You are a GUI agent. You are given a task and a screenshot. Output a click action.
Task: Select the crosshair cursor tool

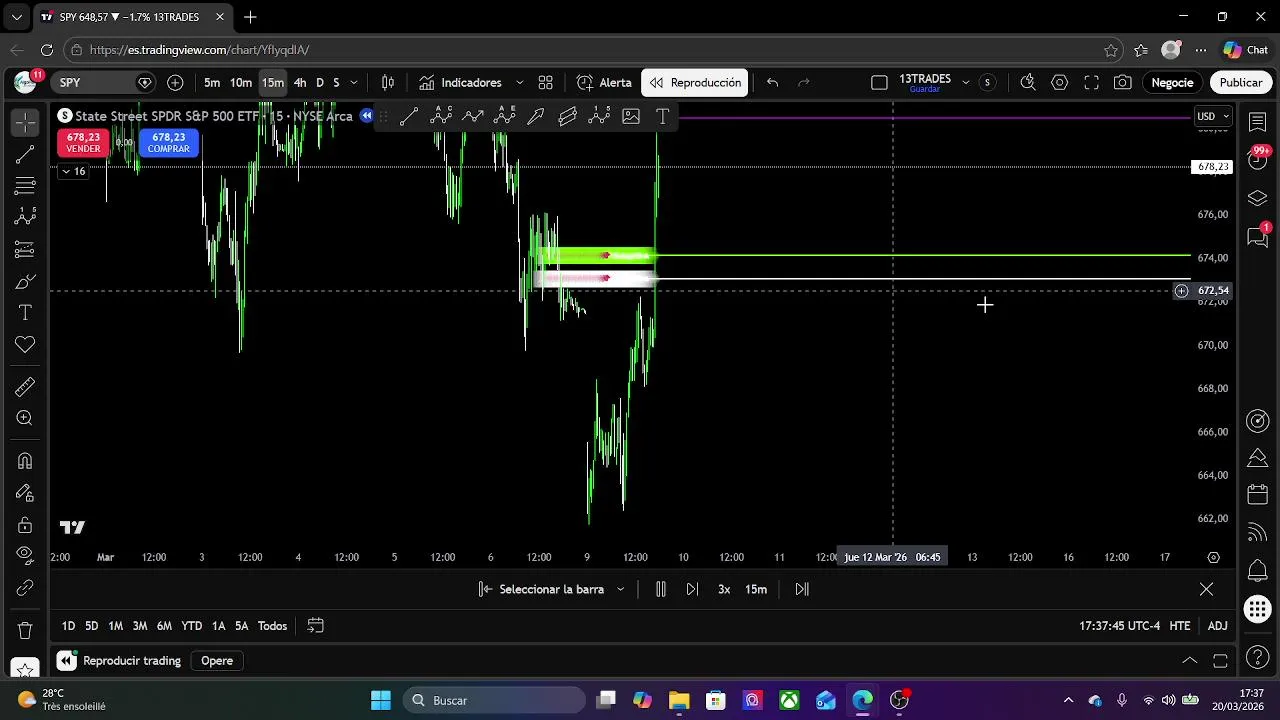click(25, 122)
